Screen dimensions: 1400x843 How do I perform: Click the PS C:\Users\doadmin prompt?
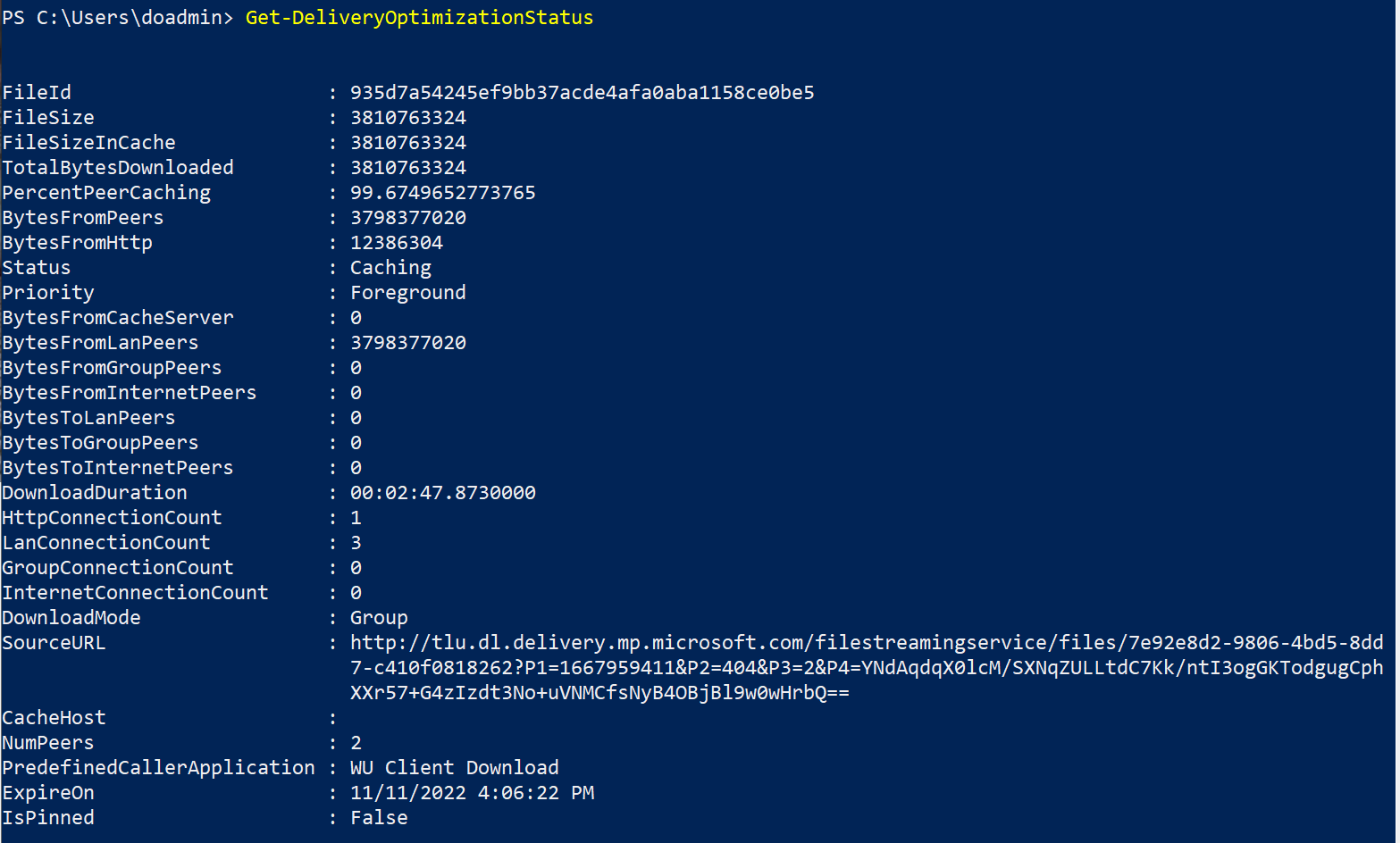[117, 18]
